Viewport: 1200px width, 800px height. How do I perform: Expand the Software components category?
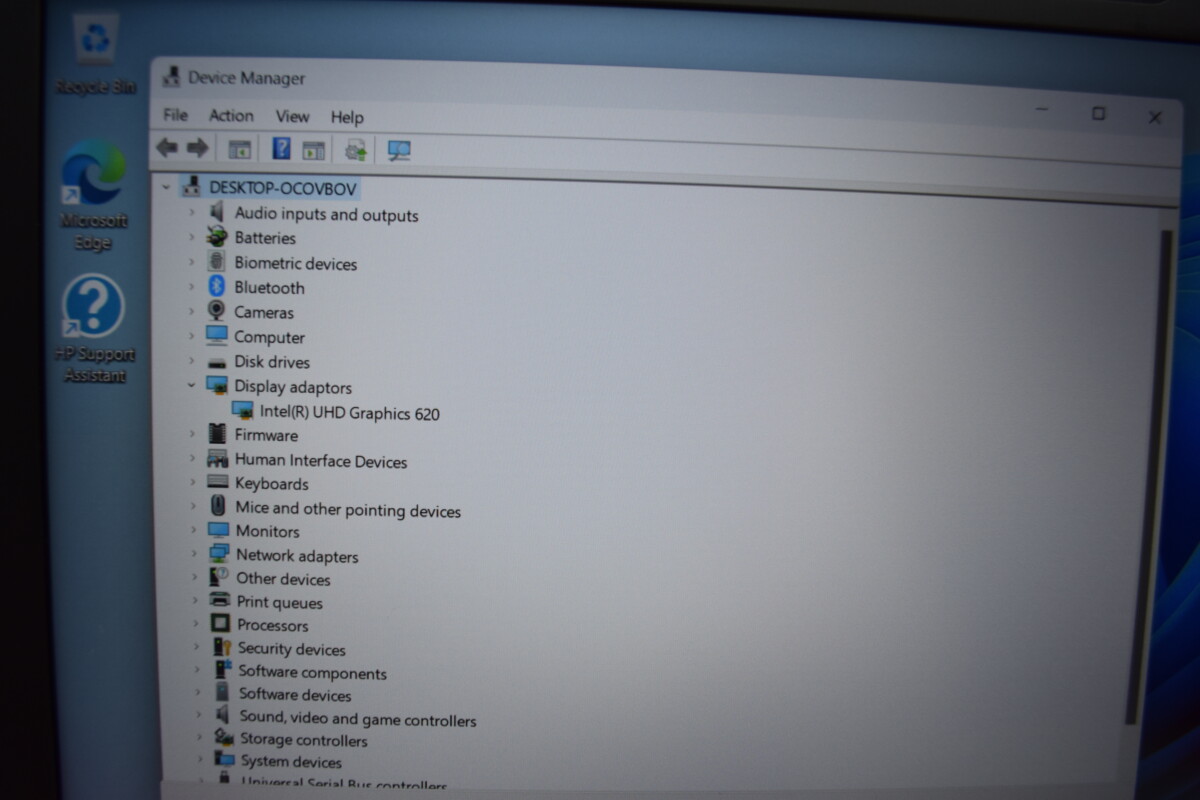(197, 672)
